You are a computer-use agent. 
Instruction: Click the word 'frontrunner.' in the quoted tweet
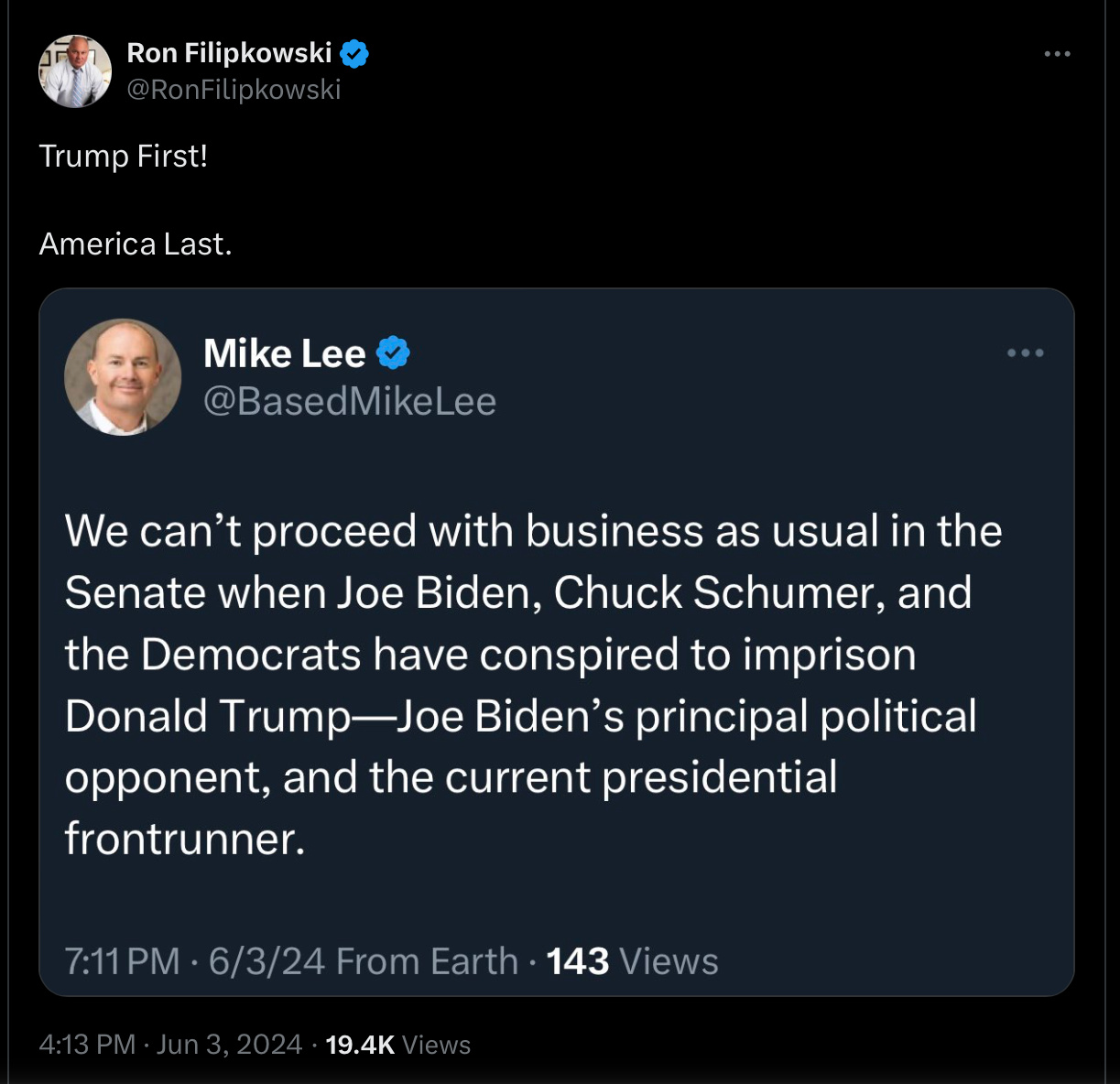pyautogui.click(x=184, y=839)
